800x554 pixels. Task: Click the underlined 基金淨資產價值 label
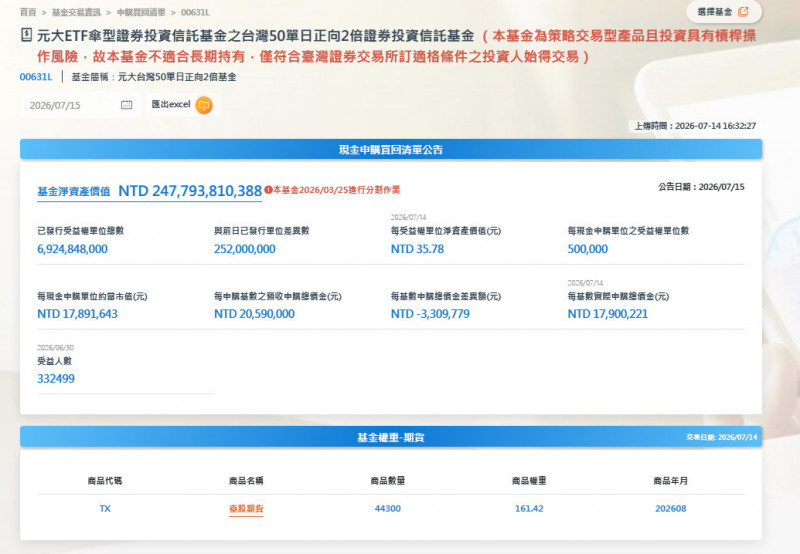(73, 192)
